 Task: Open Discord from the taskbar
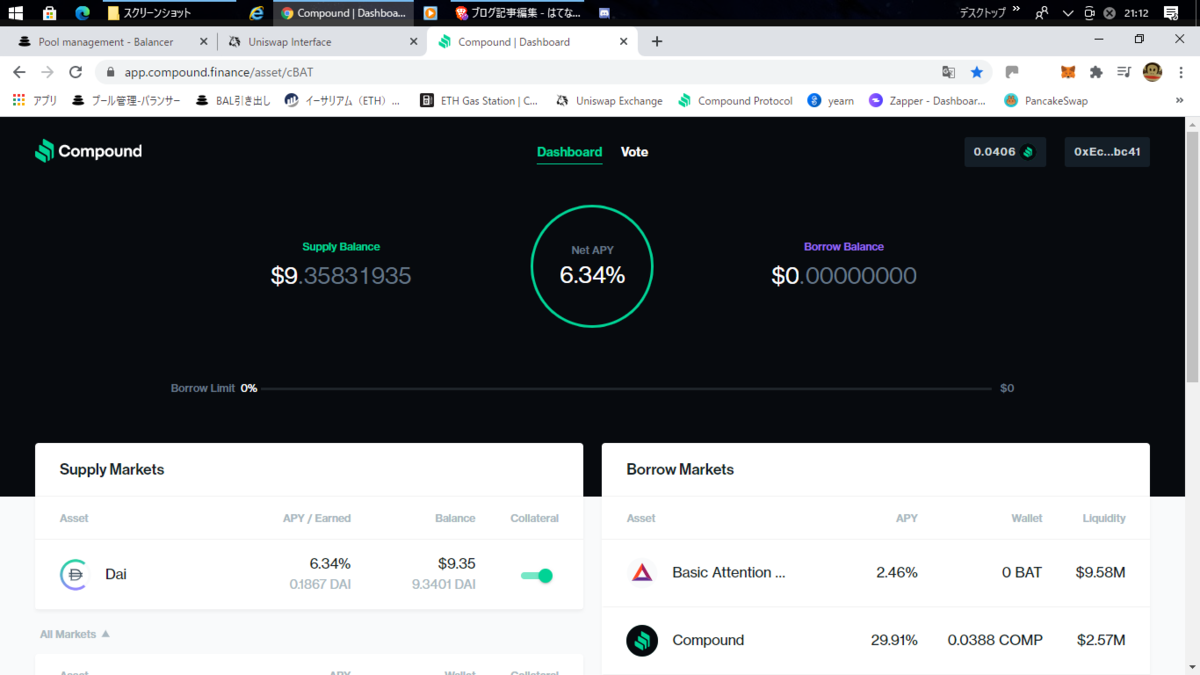coord(604,13)
